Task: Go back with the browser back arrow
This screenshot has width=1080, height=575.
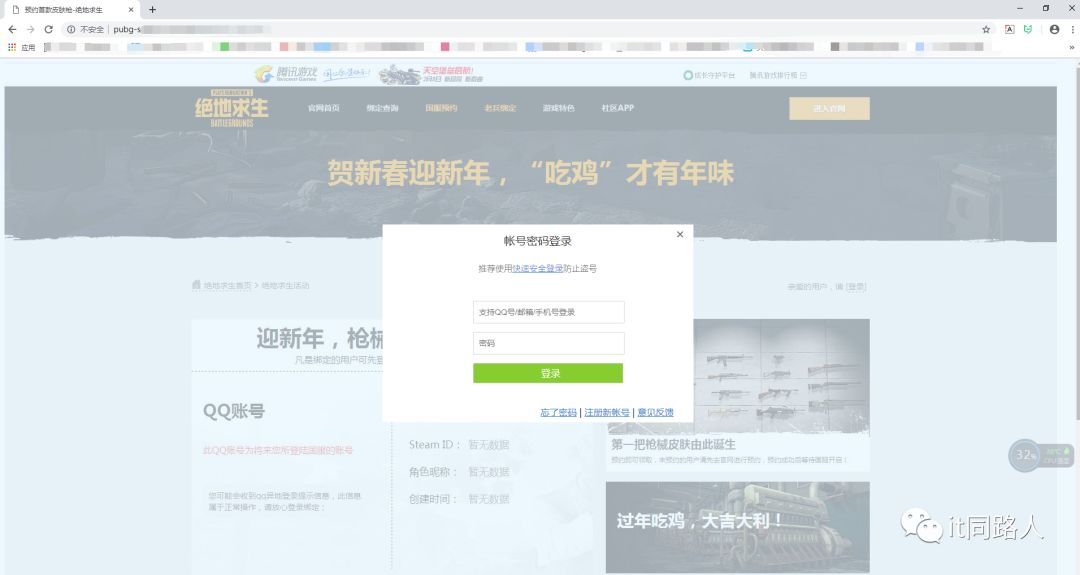Action: click(12, 30)
